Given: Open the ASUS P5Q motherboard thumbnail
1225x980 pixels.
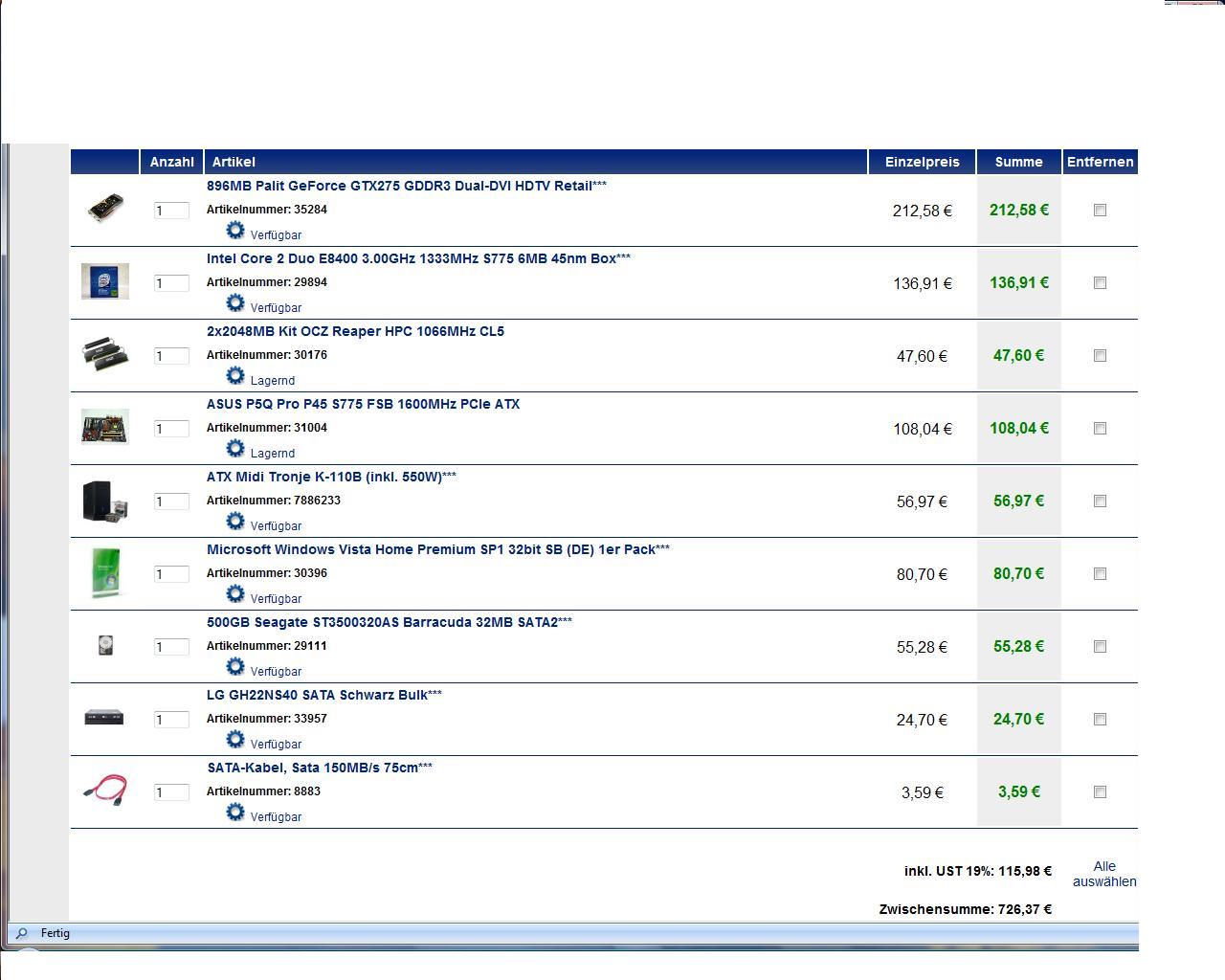Looking at the screenshot, I should (105, 427).
